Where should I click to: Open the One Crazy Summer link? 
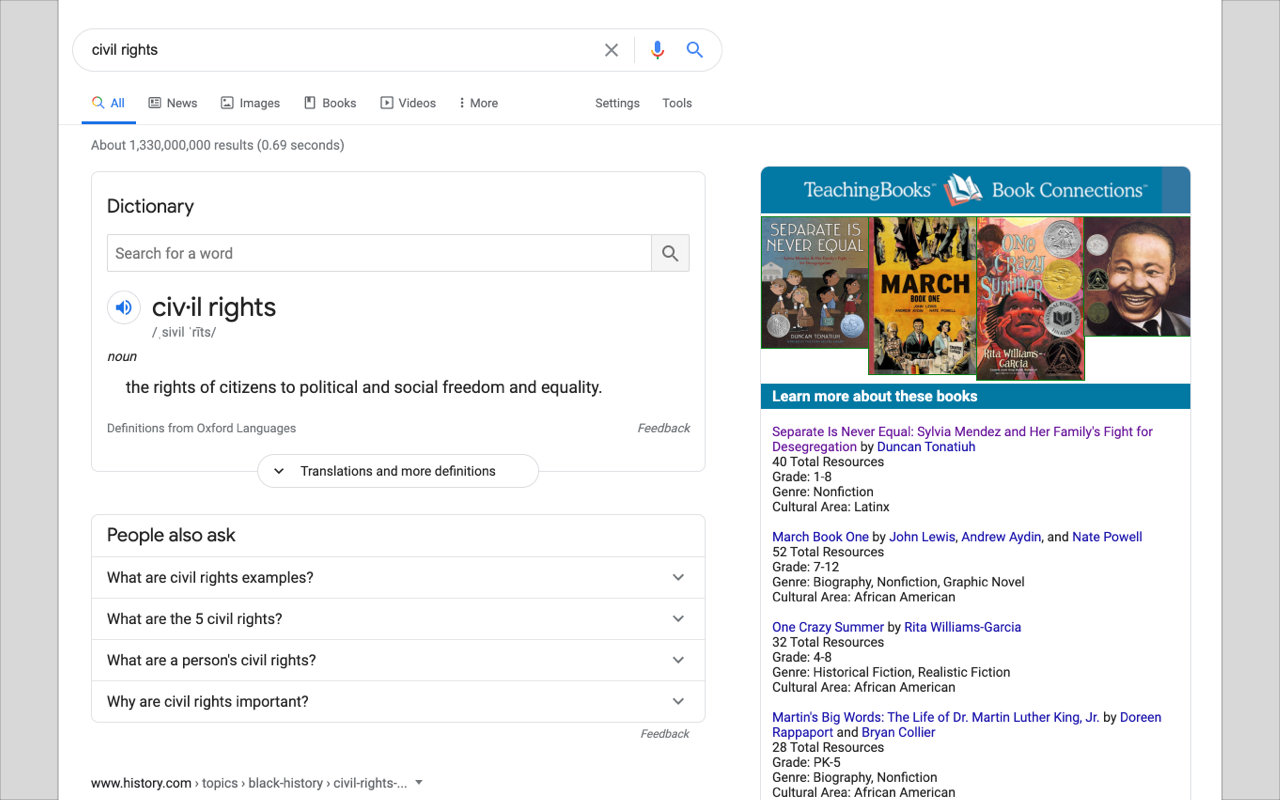828,627
